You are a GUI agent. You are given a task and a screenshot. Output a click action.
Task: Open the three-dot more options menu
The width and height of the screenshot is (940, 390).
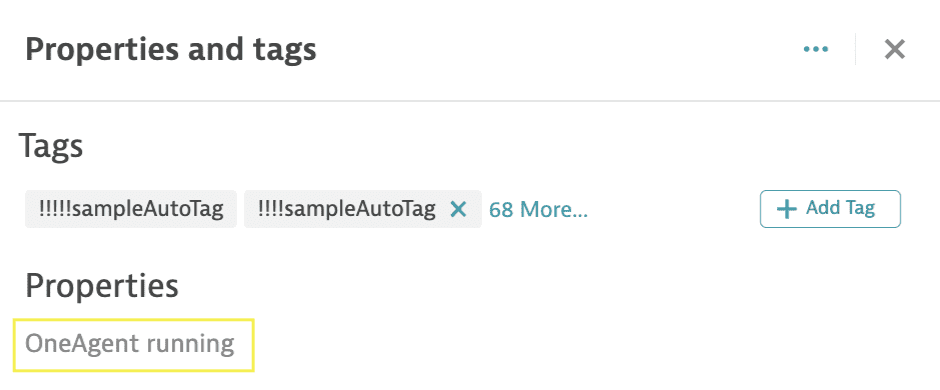point(815,49)
